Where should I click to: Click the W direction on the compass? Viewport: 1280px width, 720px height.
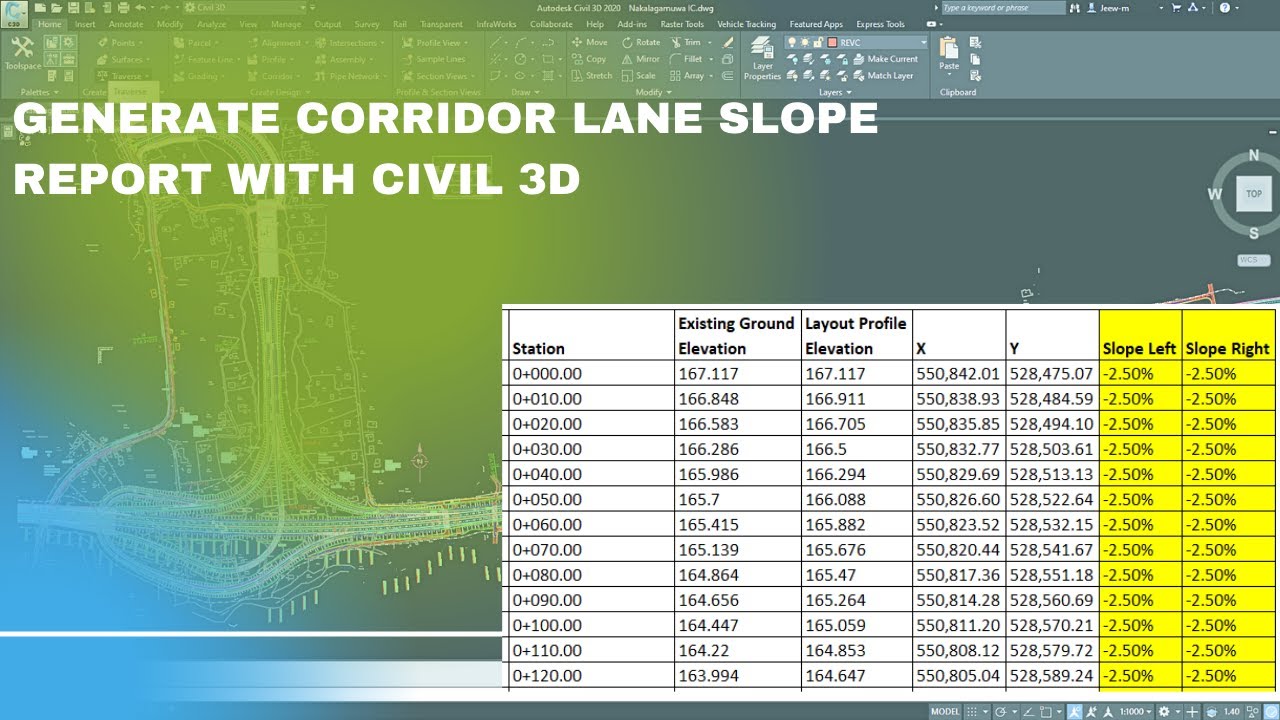[1215, 194]
